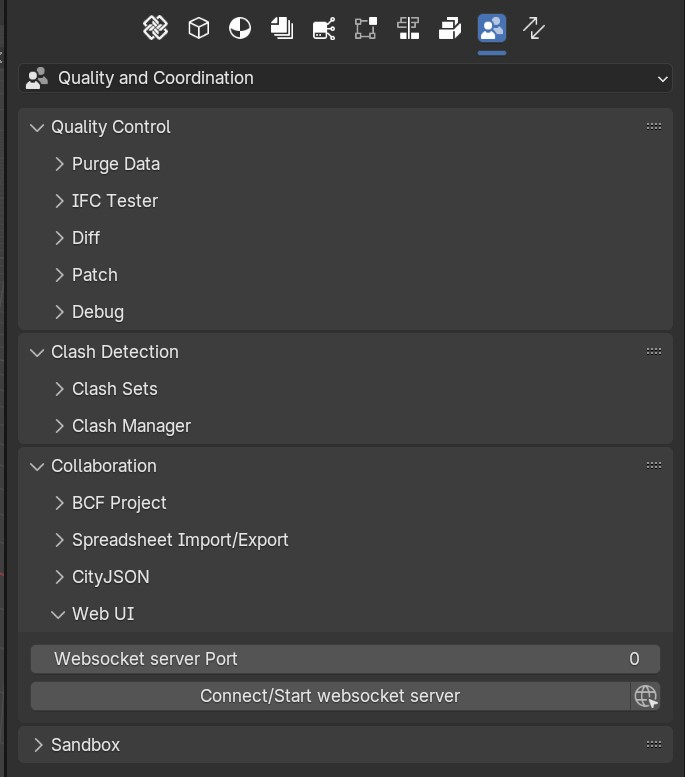Click the arrows icon after Quality and Coordination tab
Viewport: 685px width, 777px height.
click(534, 28)
